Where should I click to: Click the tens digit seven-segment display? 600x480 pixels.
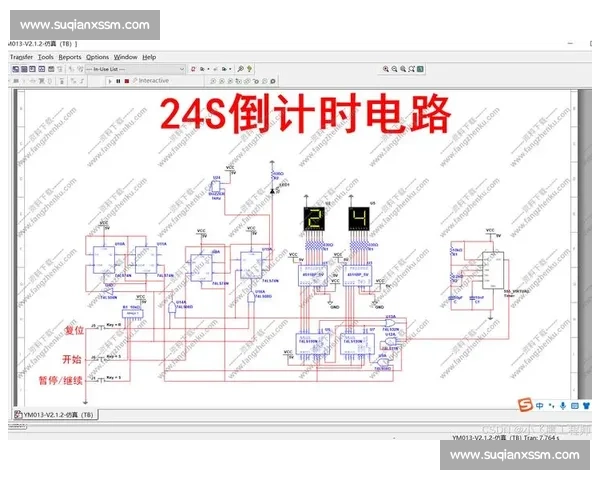314,219
